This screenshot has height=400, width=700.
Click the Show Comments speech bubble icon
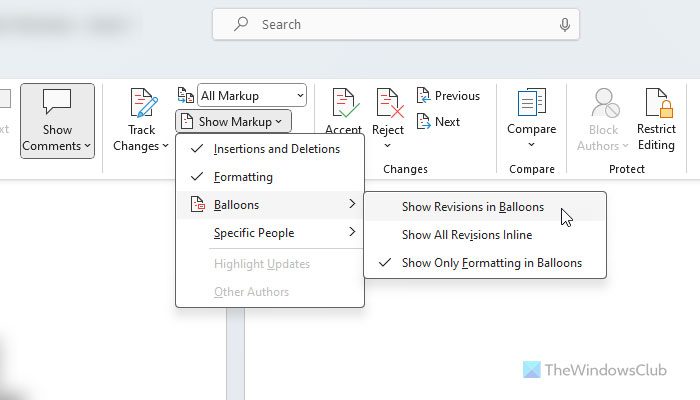click(x=57, y=102)
